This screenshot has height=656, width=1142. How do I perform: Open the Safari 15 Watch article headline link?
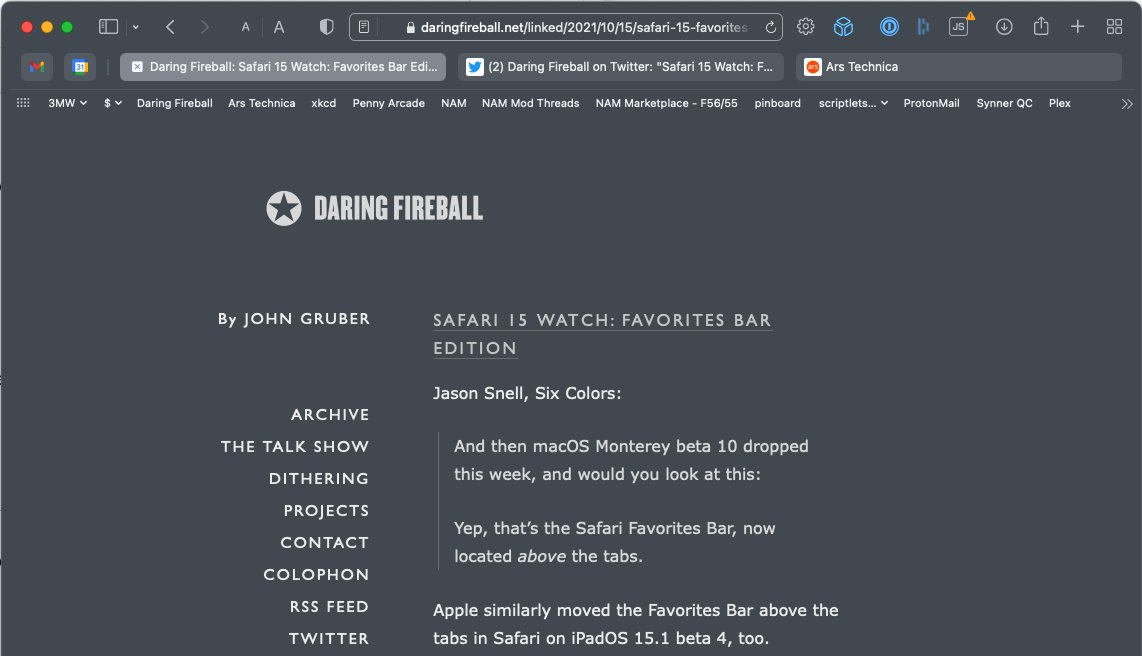click(x=602, y=334)
